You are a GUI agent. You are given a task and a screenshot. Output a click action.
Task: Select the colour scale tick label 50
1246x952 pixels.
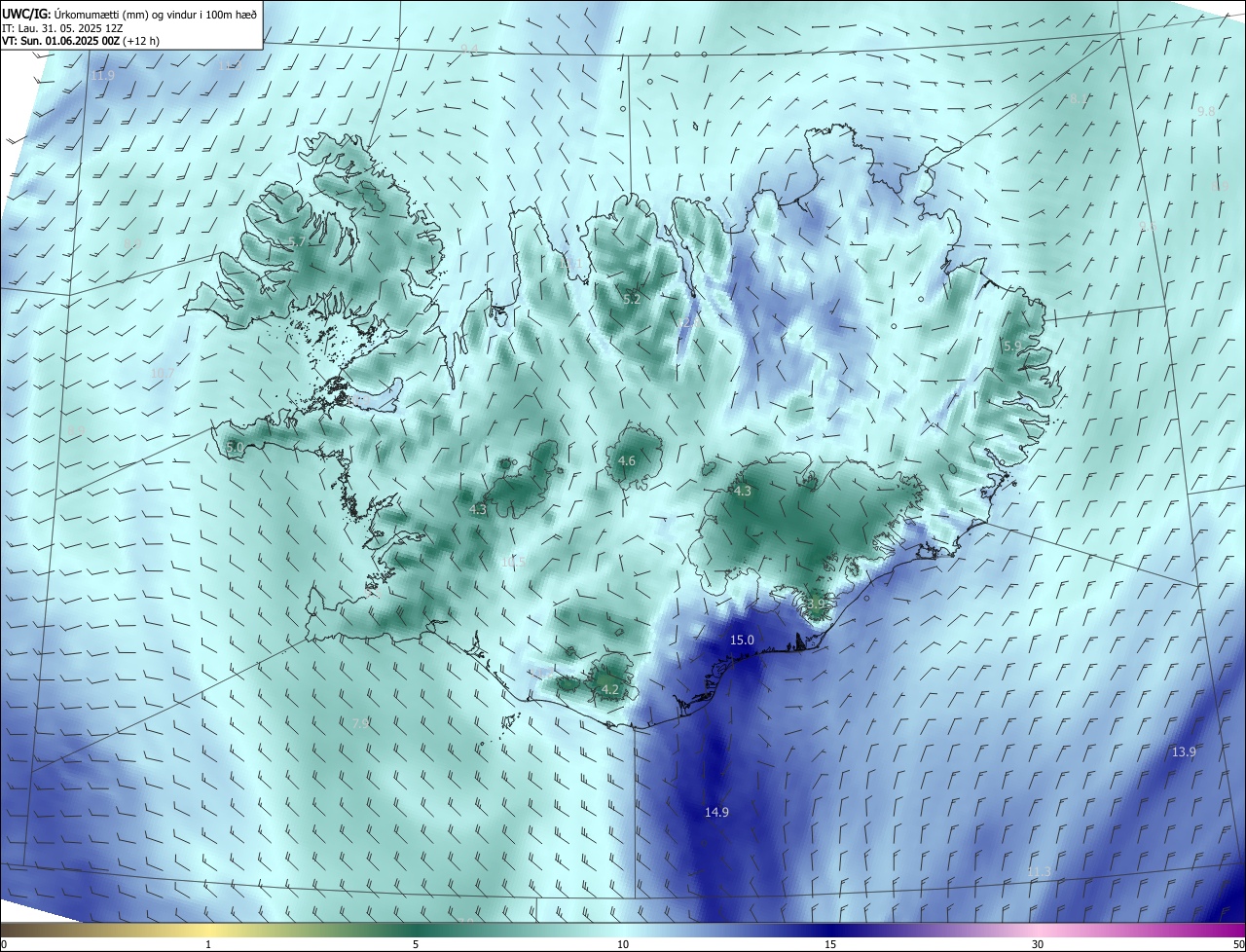tap(1238, 944)
